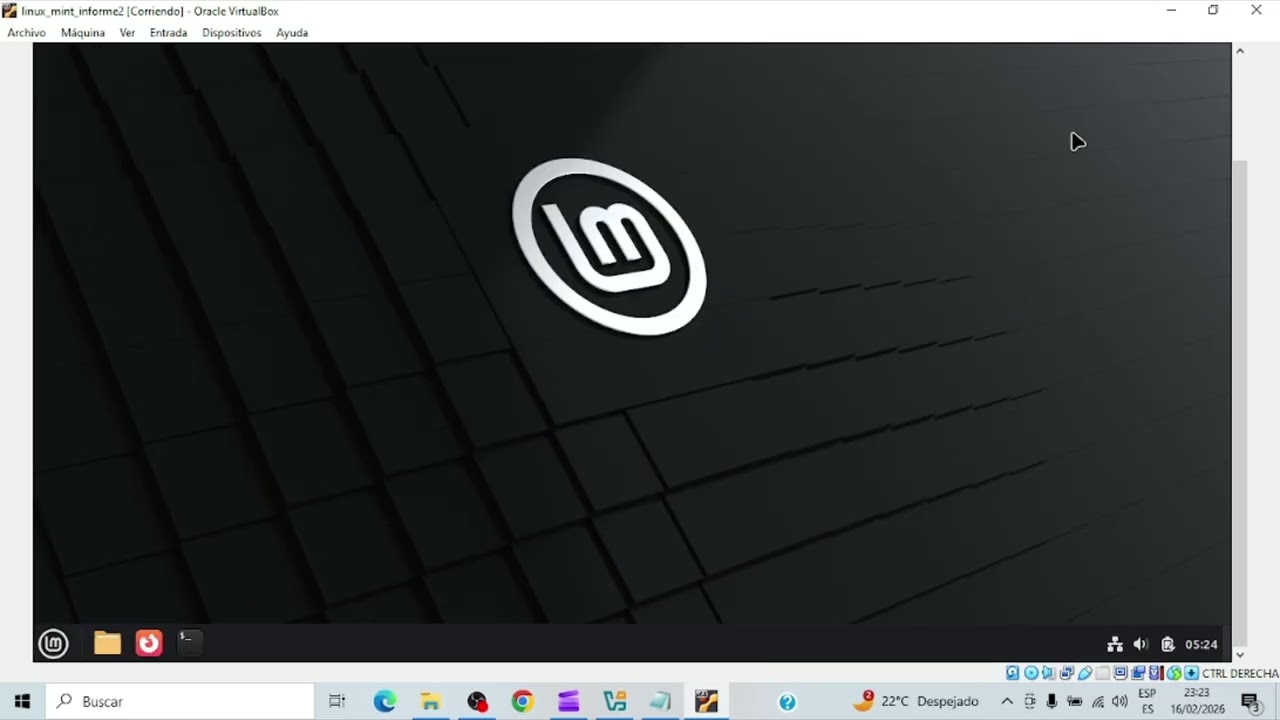Open Windows Task View
Screen dimensions: 1280x720
click(337, 702)
